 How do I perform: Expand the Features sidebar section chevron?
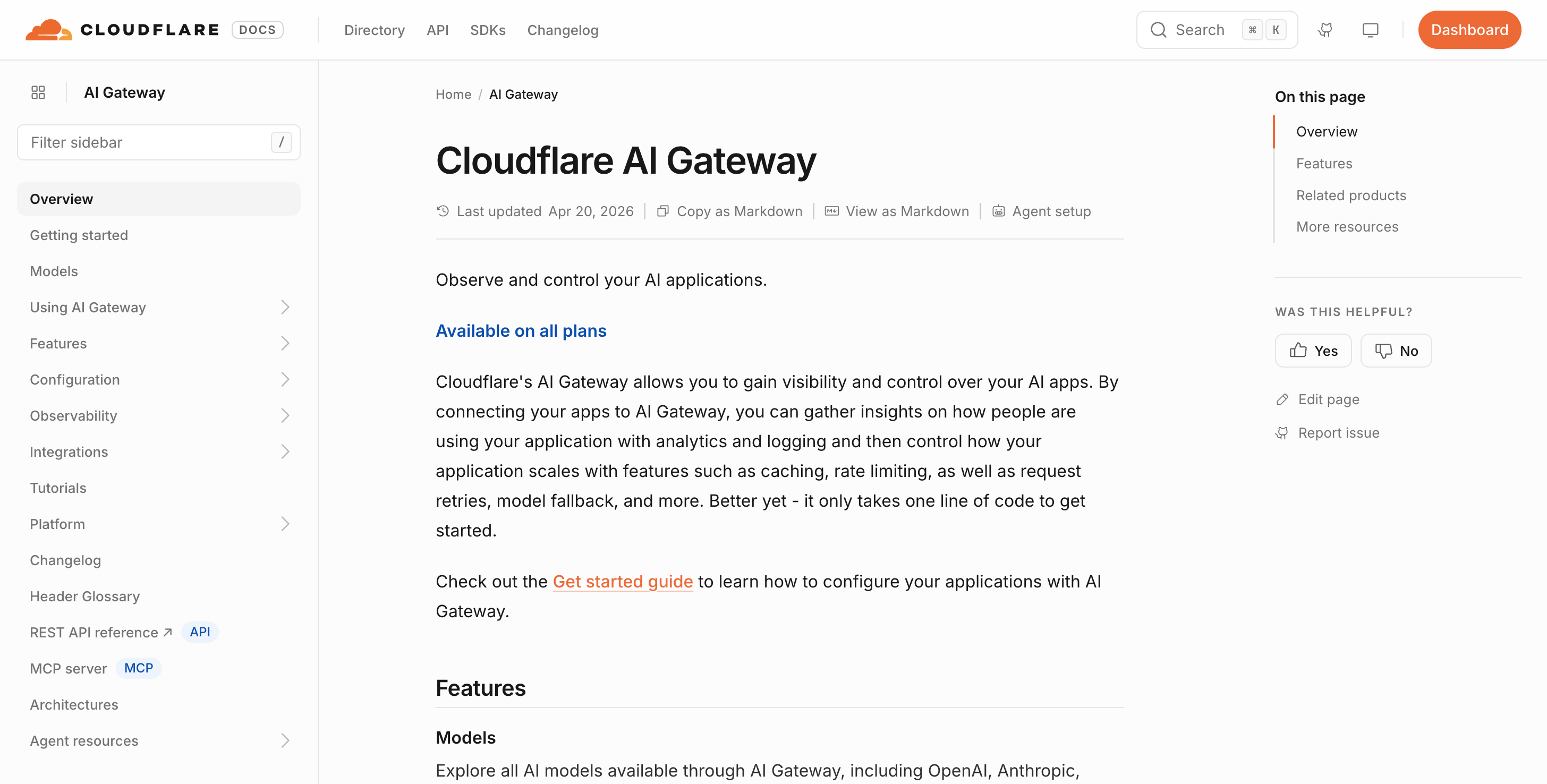[x=285, y=343]
